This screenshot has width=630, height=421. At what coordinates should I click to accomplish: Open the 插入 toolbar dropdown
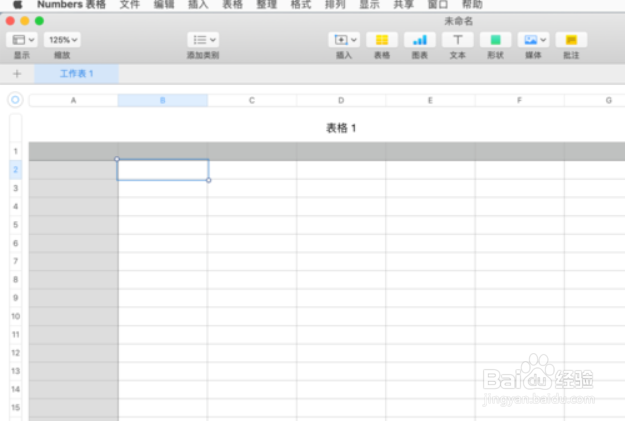pos(344,40)
